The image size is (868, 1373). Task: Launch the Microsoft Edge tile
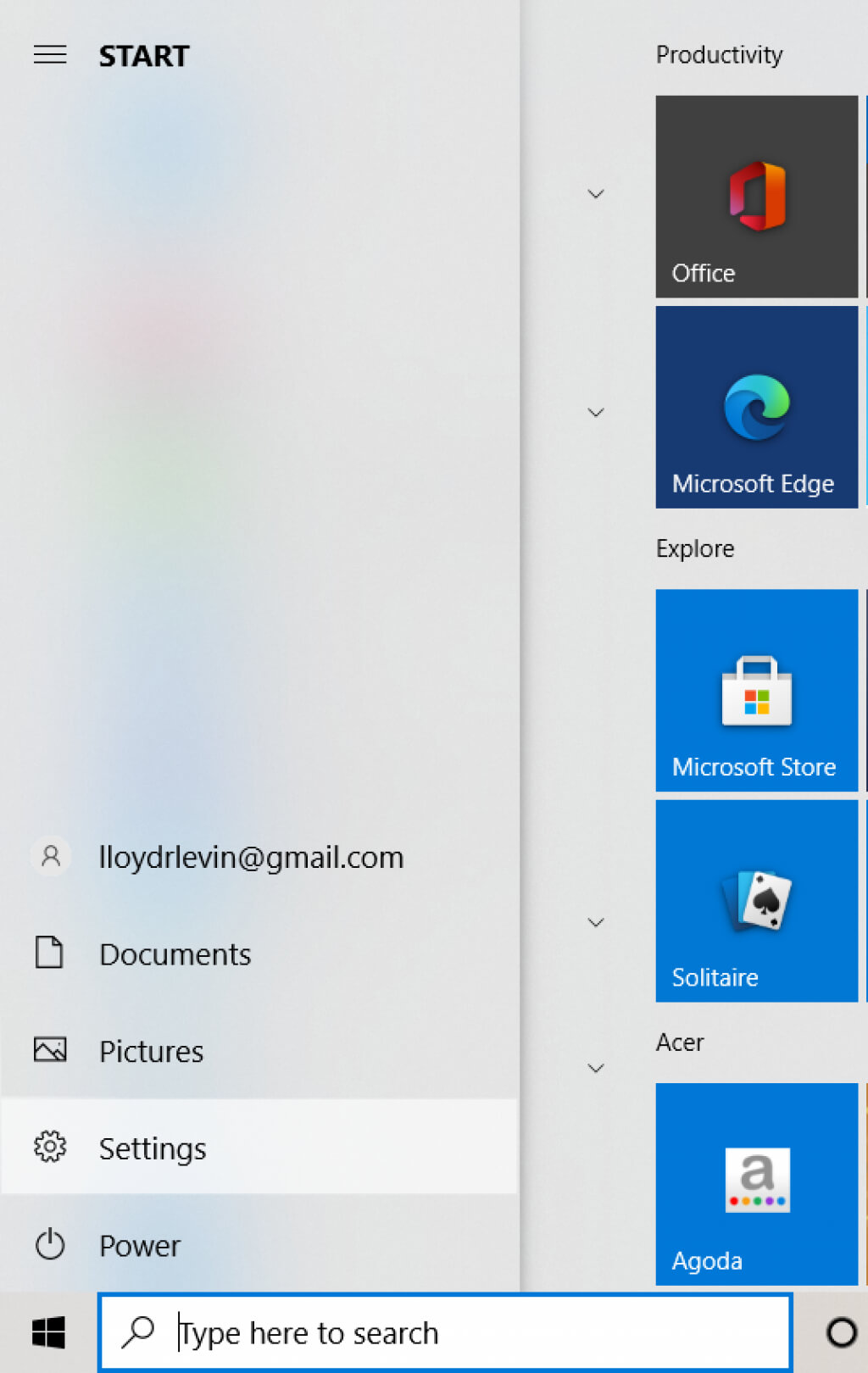click(756, 408)
